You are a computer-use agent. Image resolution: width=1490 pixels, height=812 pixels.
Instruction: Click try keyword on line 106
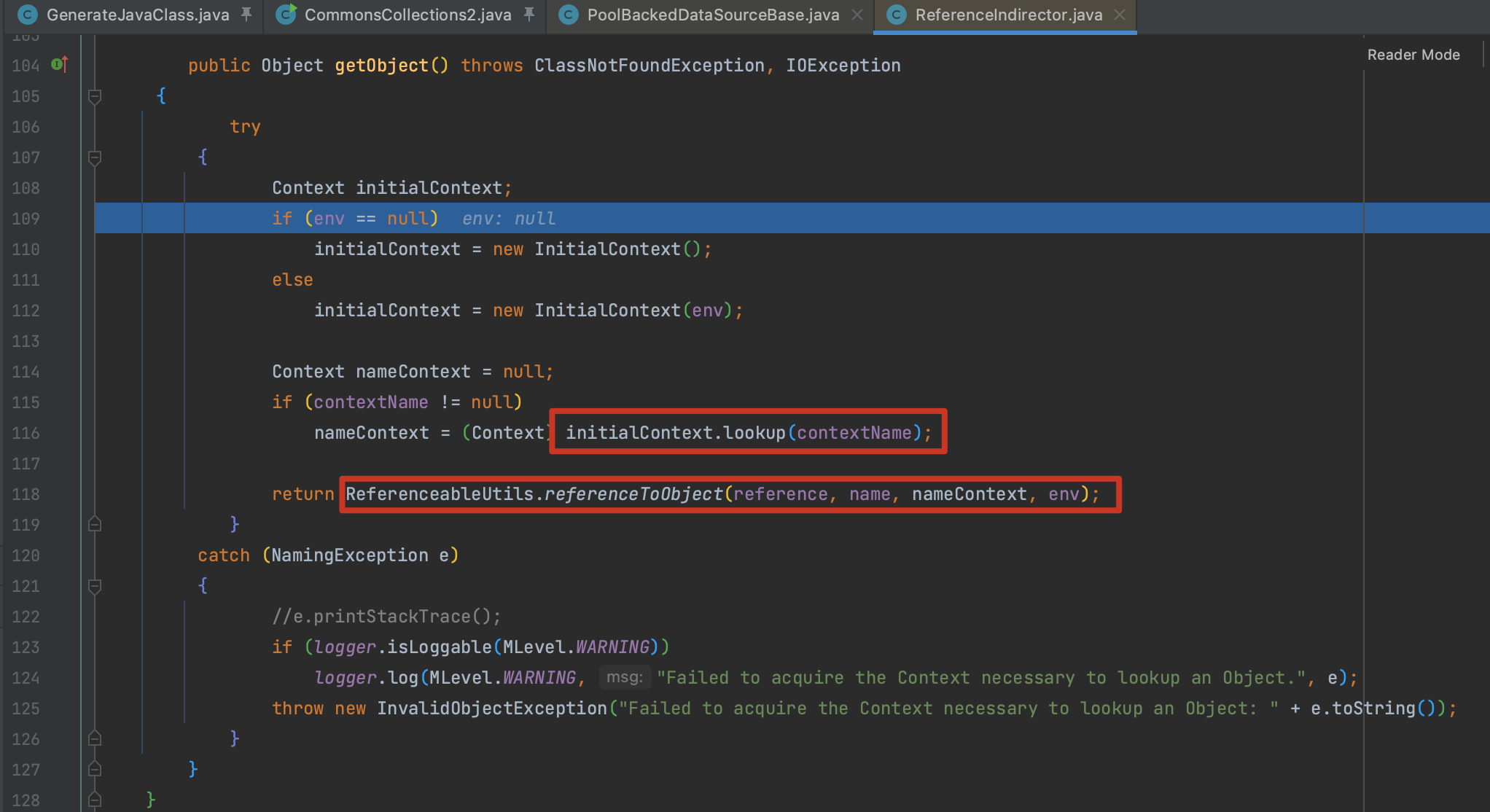click(245, 127)
